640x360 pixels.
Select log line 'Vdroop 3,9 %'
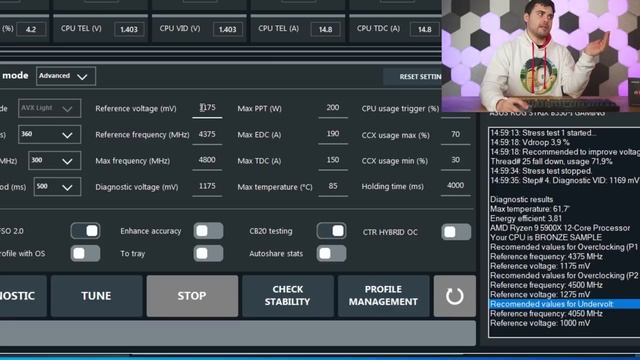[x=530, y=142]
